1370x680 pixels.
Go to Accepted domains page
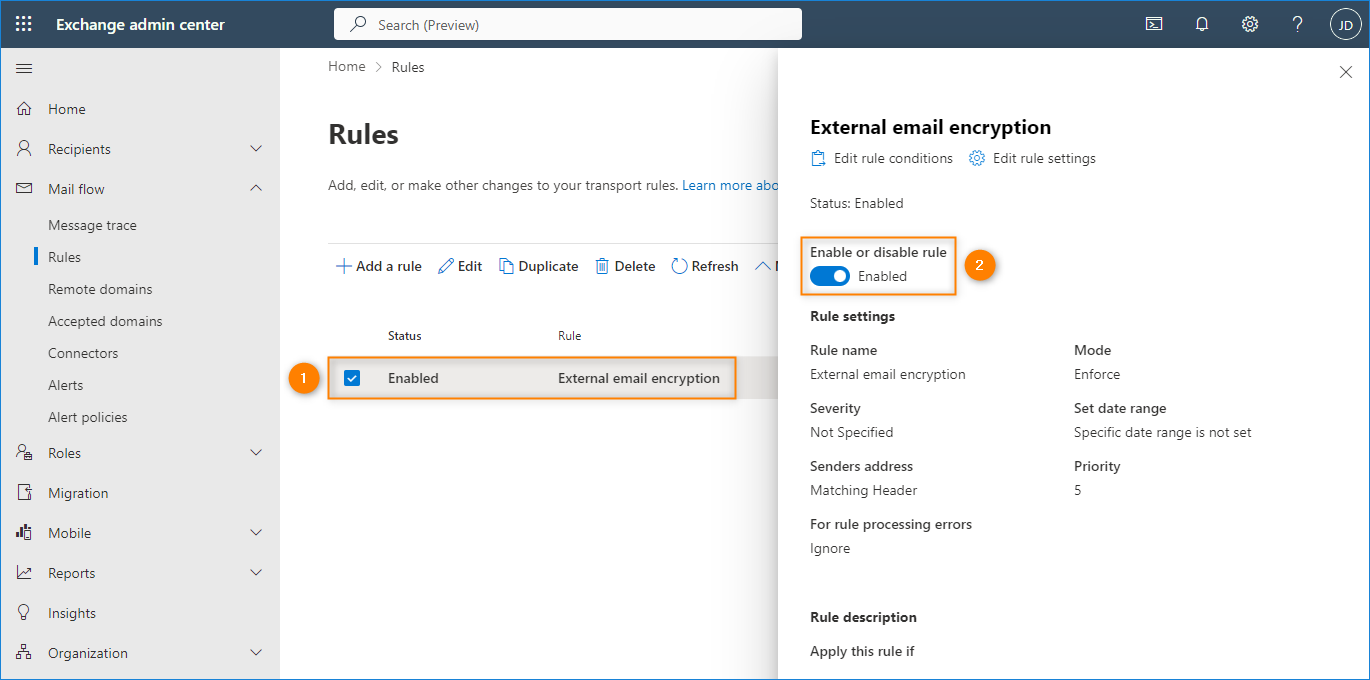coord(105,321)
